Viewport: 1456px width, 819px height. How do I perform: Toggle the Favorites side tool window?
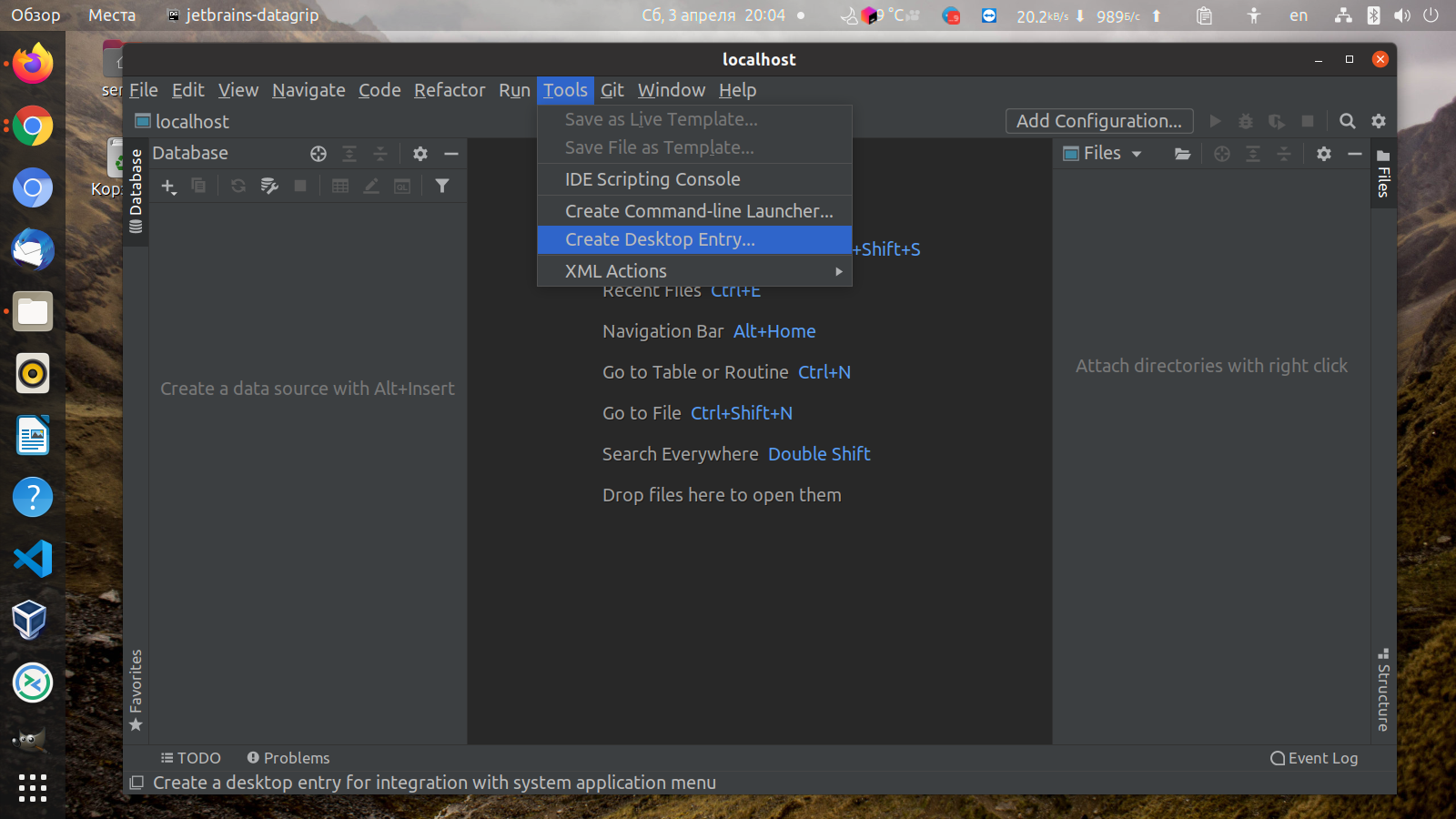(136, 691)
